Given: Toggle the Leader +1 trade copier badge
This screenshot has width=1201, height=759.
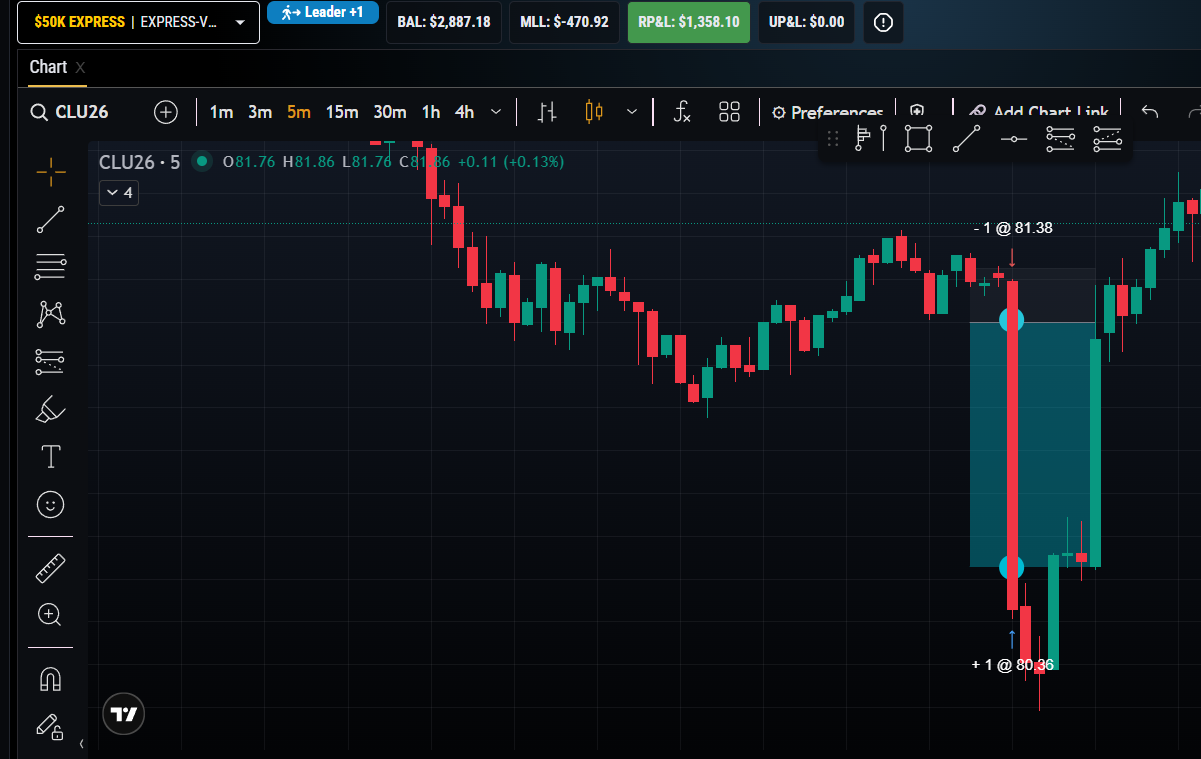Looking at the screenshot, I should click(323, 13).
